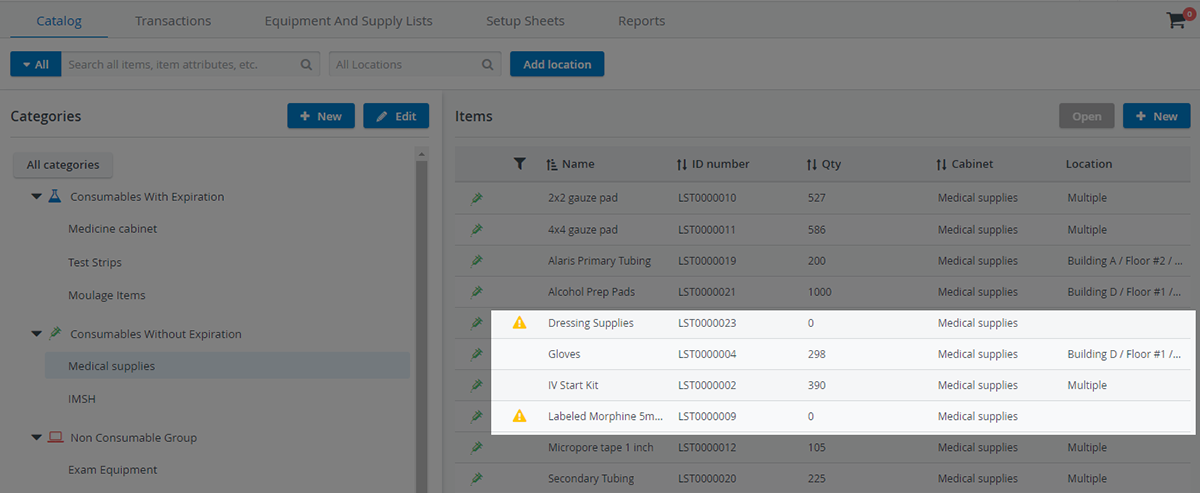Click warning icon beside Labeled Morphine

pos(519,416)
